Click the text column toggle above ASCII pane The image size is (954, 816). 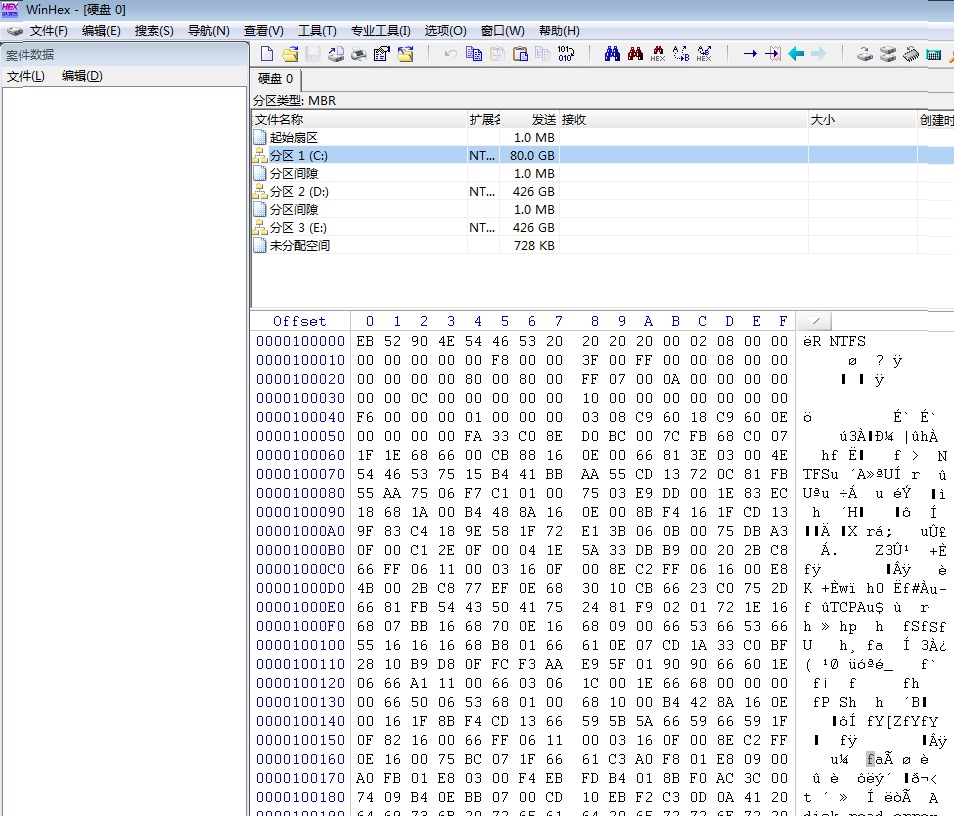coord(815,321)
